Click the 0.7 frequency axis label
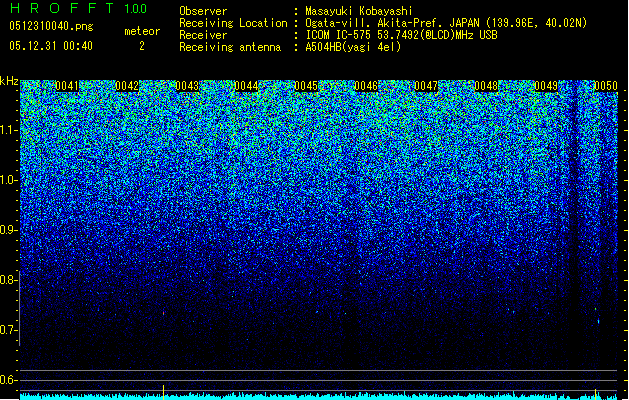The height and width of the screenshot is (400, 629). (x=9, y=330)
